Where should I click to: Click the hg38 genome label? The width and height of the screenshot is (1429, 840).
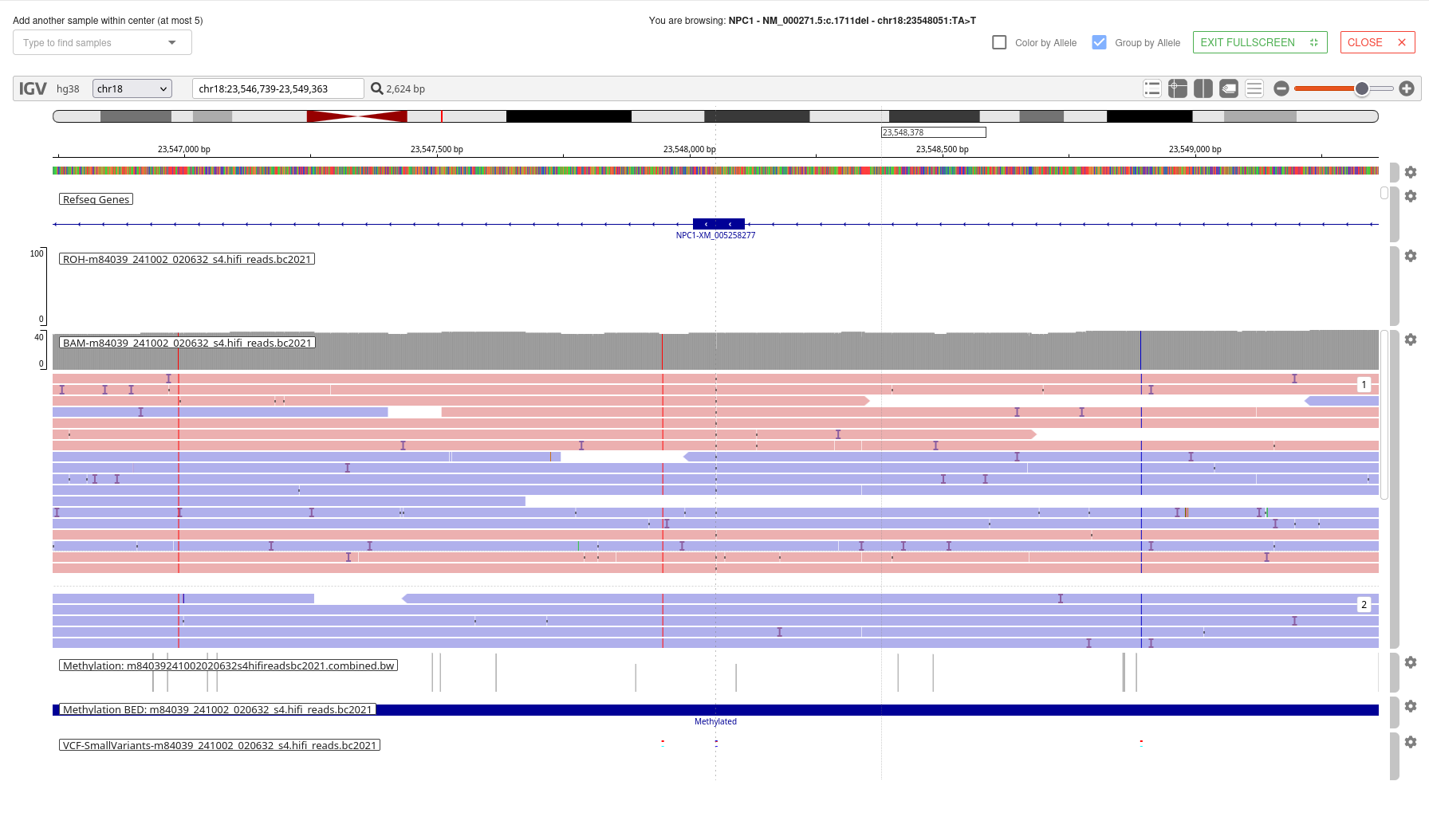tap(68, 89)
